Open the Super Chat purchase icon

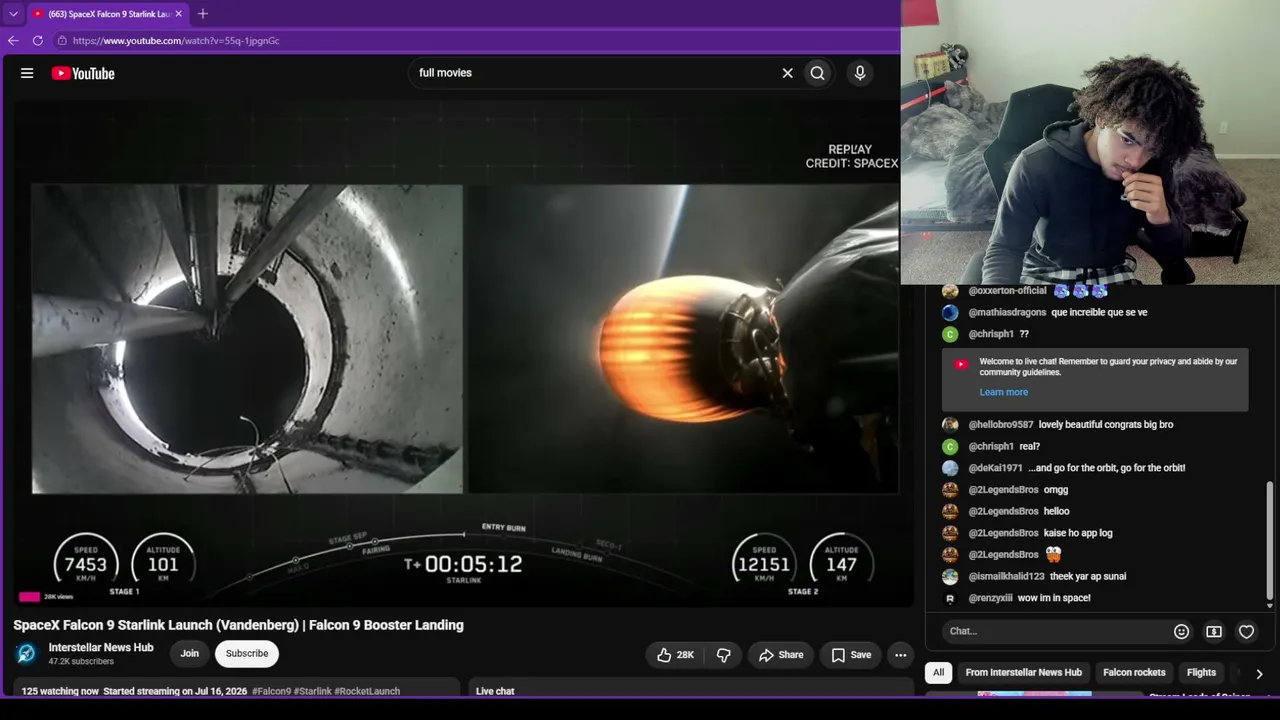(x=1214, y=632)
